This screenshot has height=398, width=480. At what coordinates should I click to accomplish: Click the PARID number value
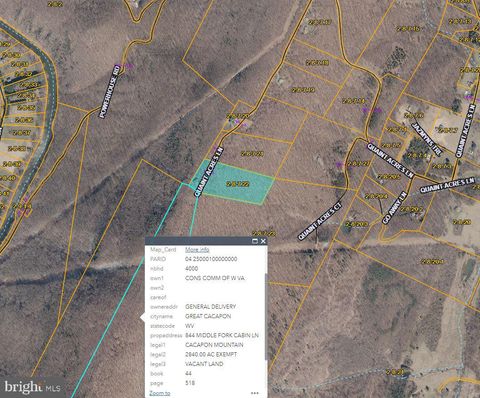pyautogui.click(x=211, y=259)
